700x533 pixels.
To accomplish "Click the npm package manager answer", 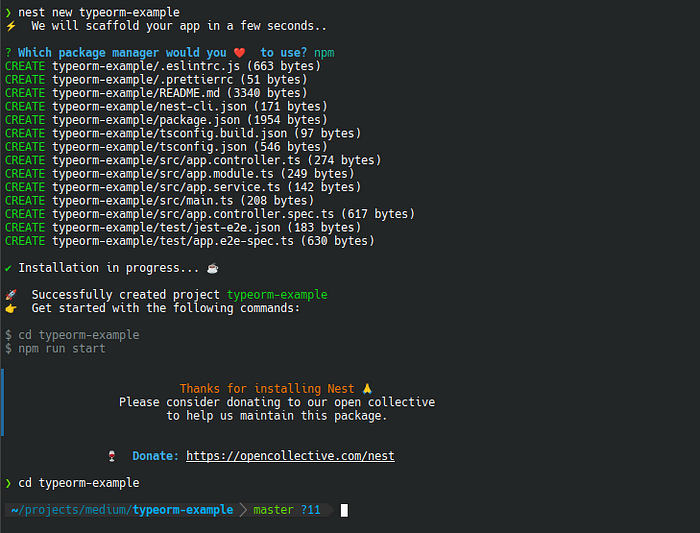I will click(324, 53).
